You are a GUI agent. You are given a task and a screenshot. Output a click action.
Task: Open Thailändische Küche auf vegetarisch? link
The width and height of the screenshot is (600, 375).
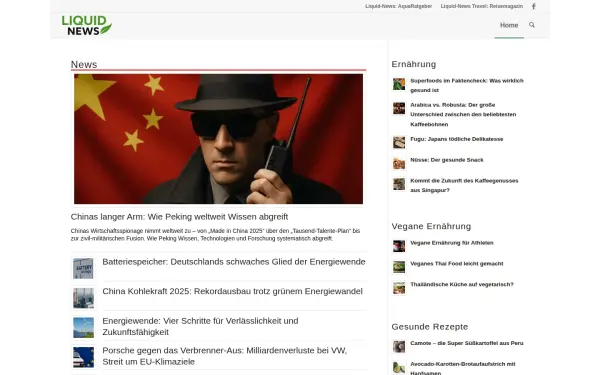(462, 284)
